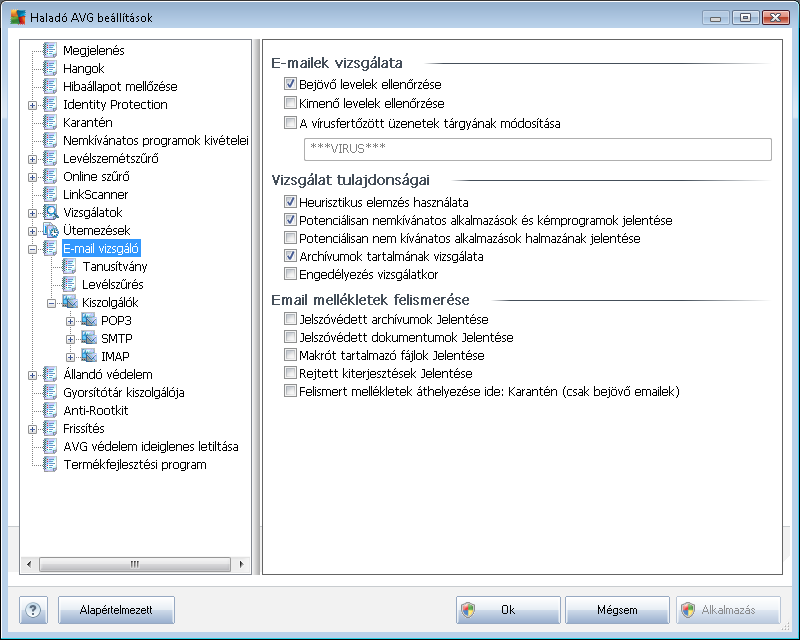Click the E-mail vizsgáló icon
800x640 pixels.
50,248
